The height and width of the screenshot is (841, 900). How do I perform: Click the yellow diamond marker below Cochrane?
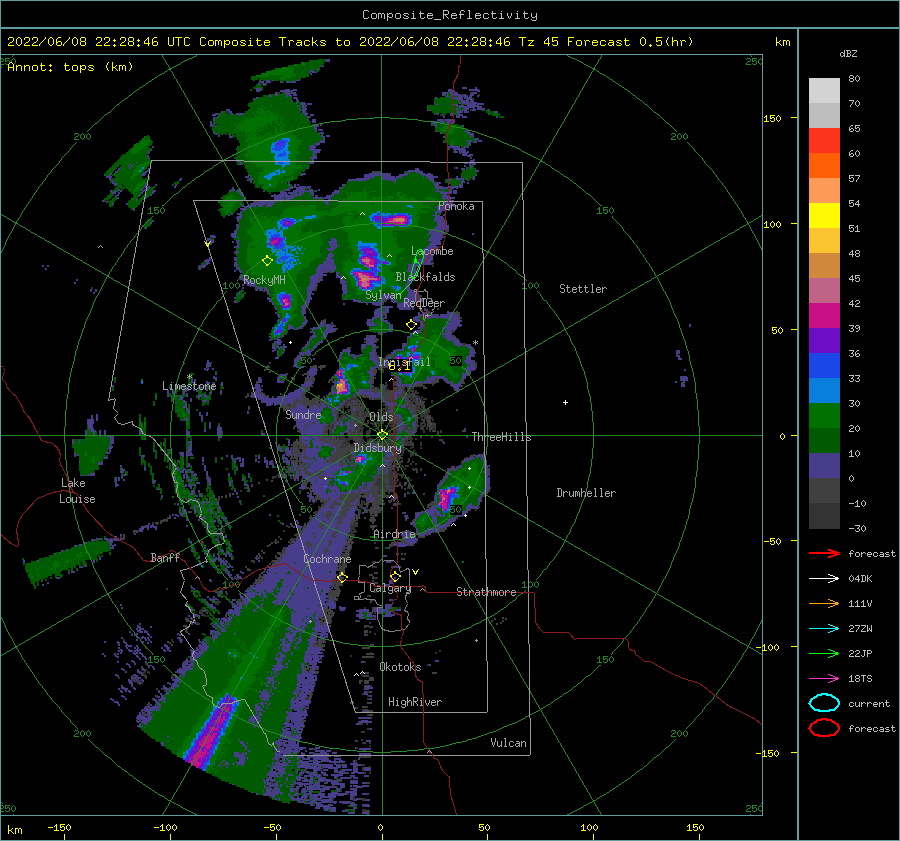click(x=342, y=577)
